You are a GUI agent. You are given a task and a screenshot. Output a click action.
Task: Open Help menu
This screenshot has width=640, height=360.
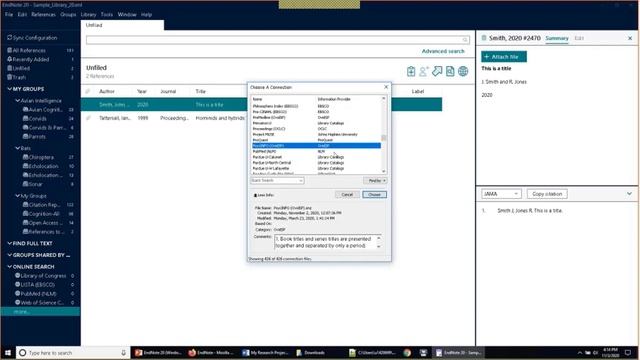pyautogui.click(x=147, y=14)
